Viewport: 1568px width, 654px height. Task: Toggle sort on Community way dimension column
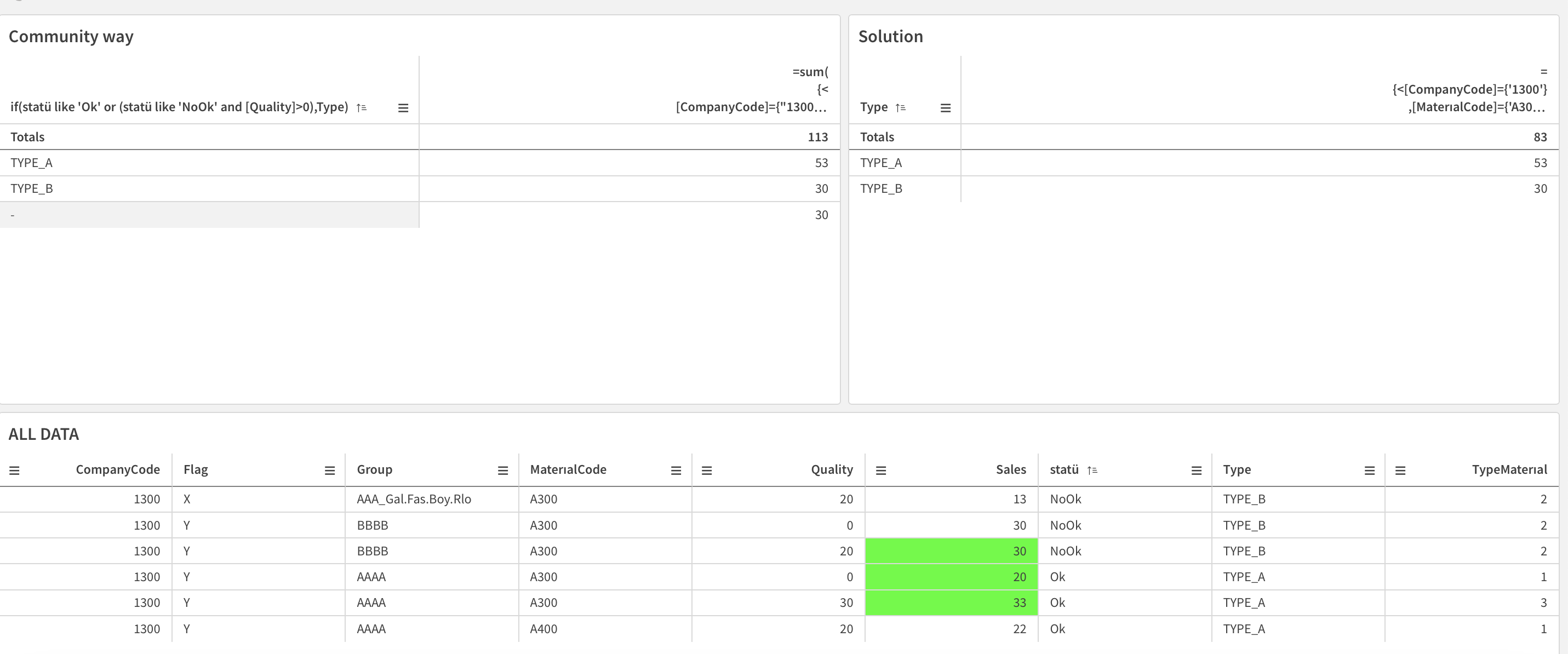coord(362,107)
